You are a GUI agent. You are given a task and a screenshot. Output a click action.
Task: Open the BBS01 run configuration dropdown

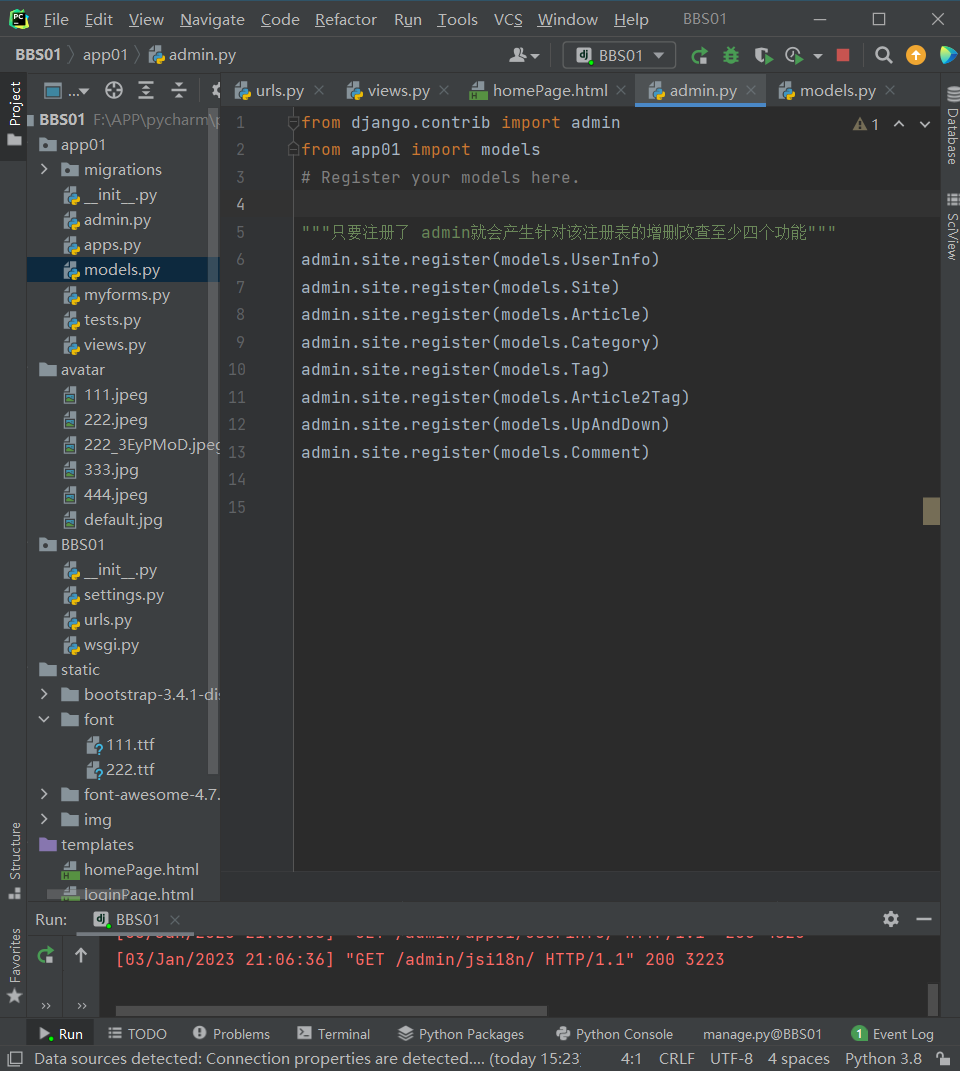(619, 56)
